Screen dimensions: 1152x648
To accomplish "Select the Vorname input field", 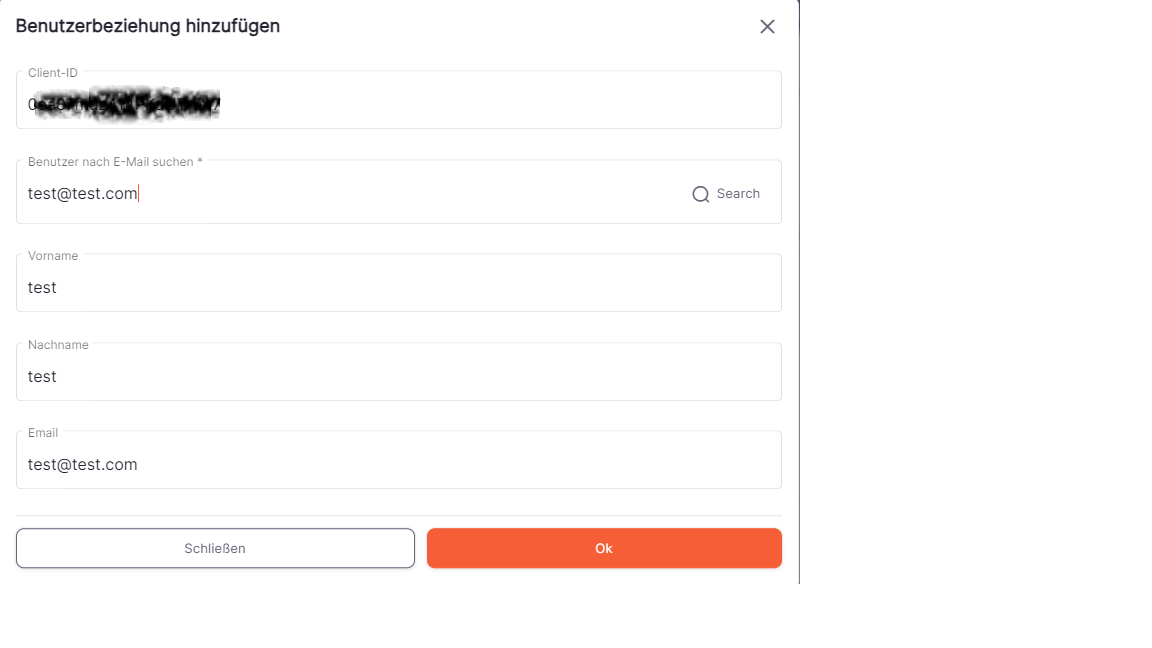I will [x=399, y=283].
